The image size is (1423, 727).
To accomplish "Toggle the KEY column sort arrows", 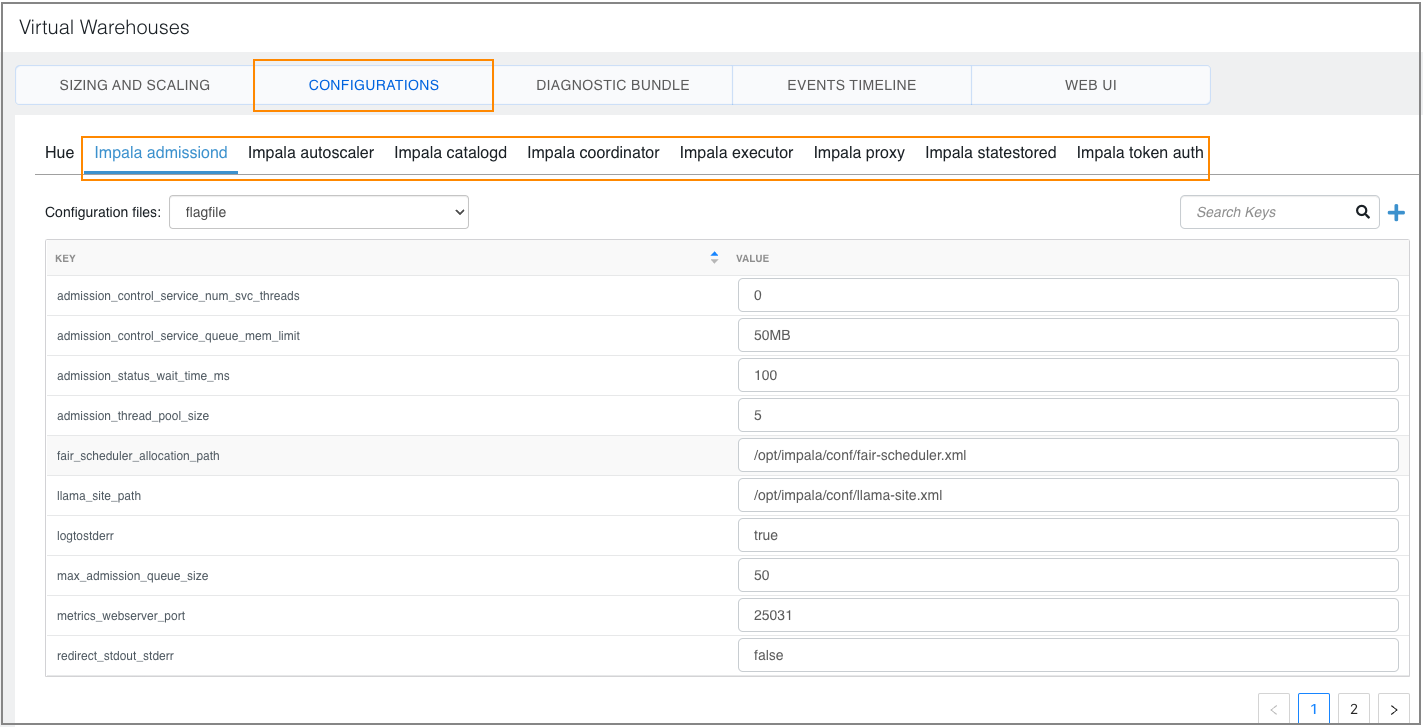I will pos(714,258).
